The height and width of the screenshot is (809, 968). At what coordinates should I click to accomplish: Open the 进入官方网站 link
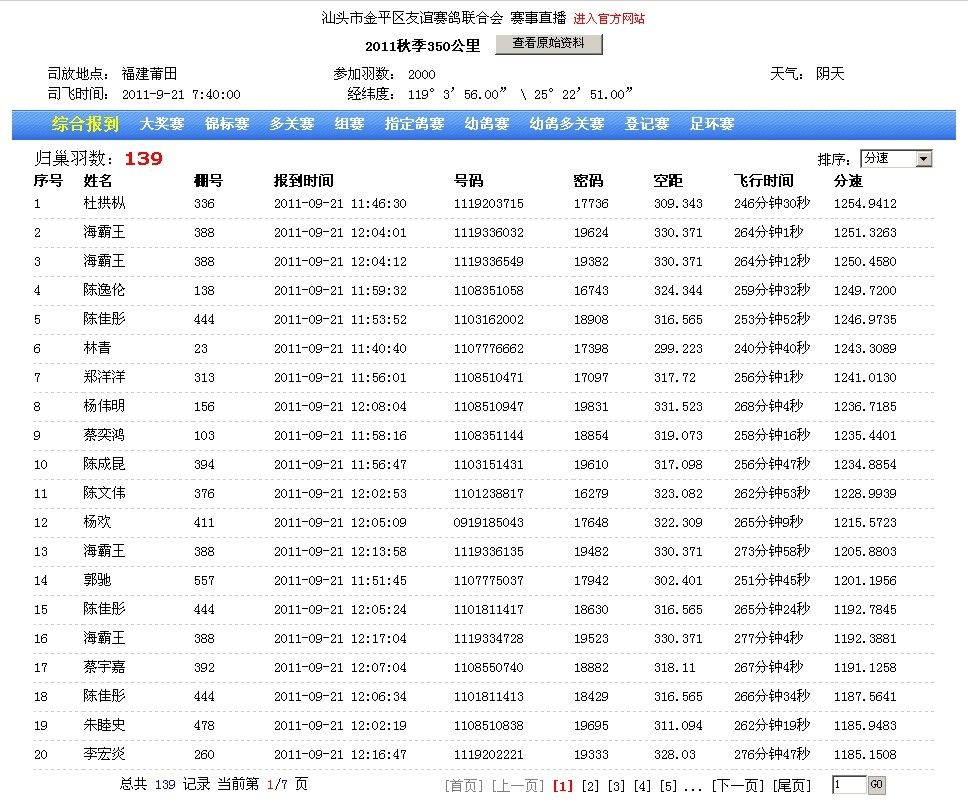click(609, 19)
